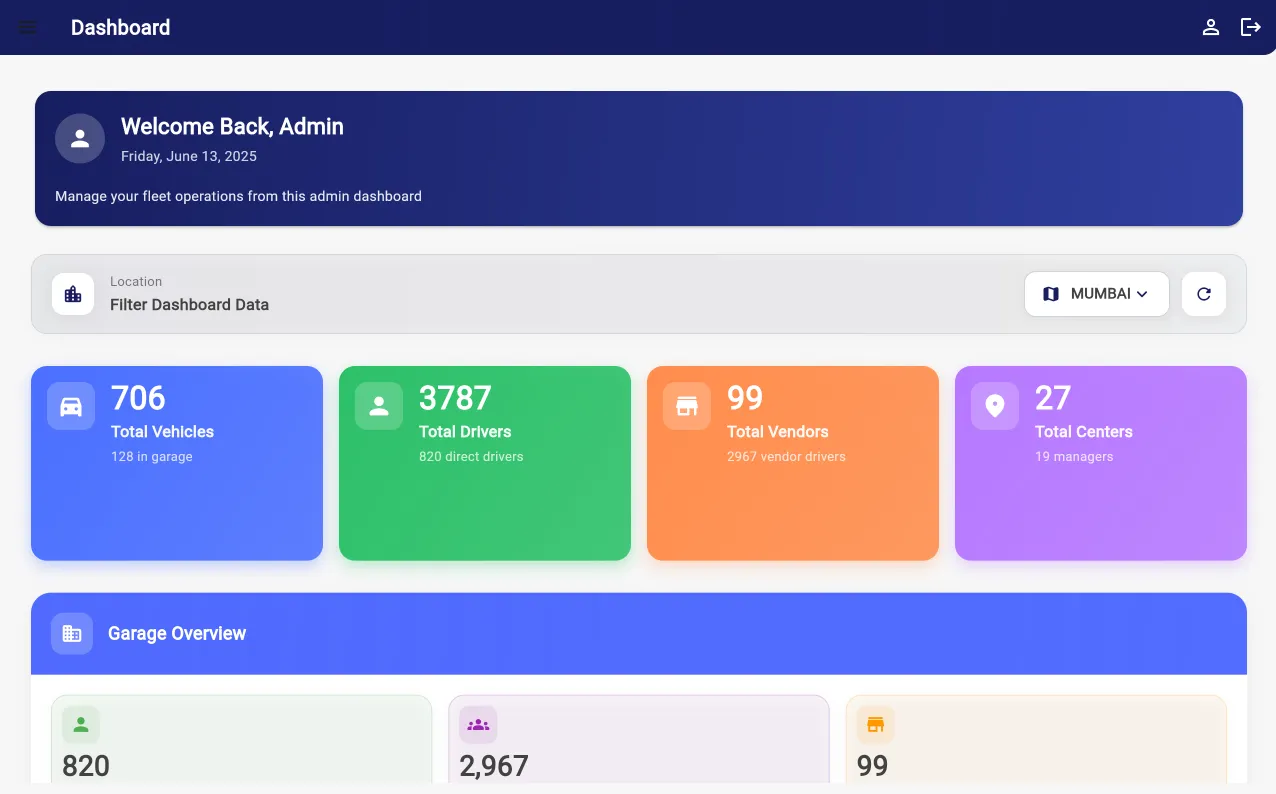This screenshot has width=1276, height=794.
Task: Click the refresh dashboard data button
Action: coord(1204,294)
